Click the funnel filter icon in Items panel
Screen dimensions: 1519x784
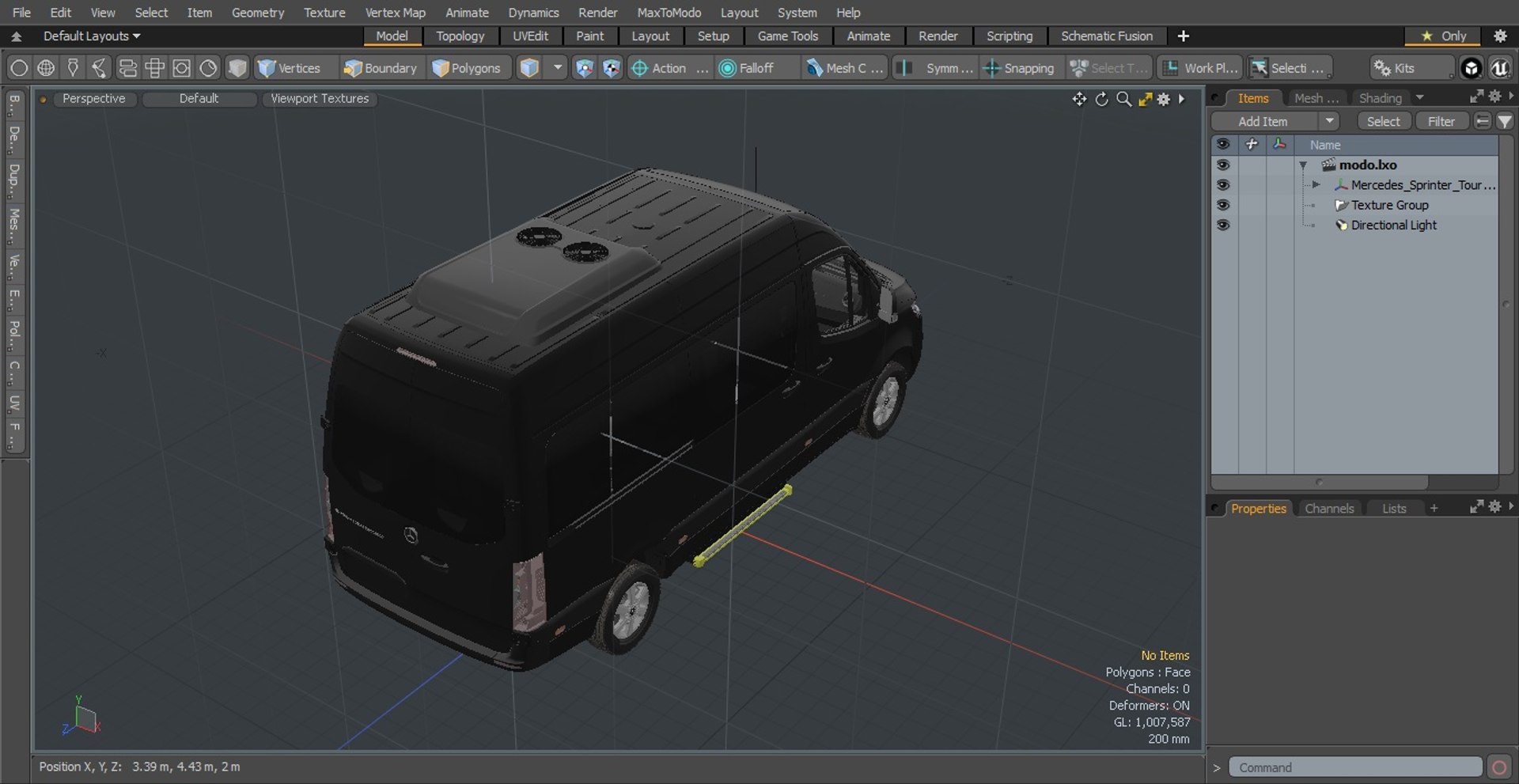coord(1505,121)
